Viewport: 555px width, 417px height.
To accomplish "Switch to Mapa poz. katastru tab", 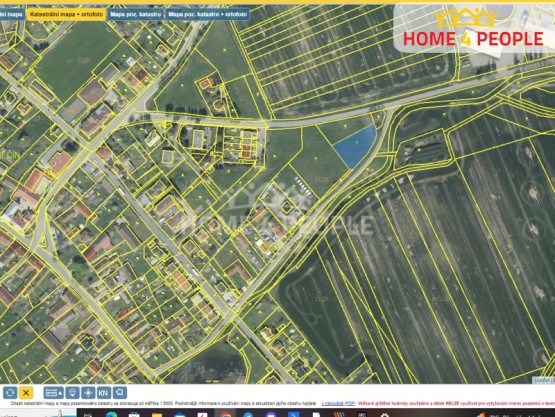I will (136, 15).
